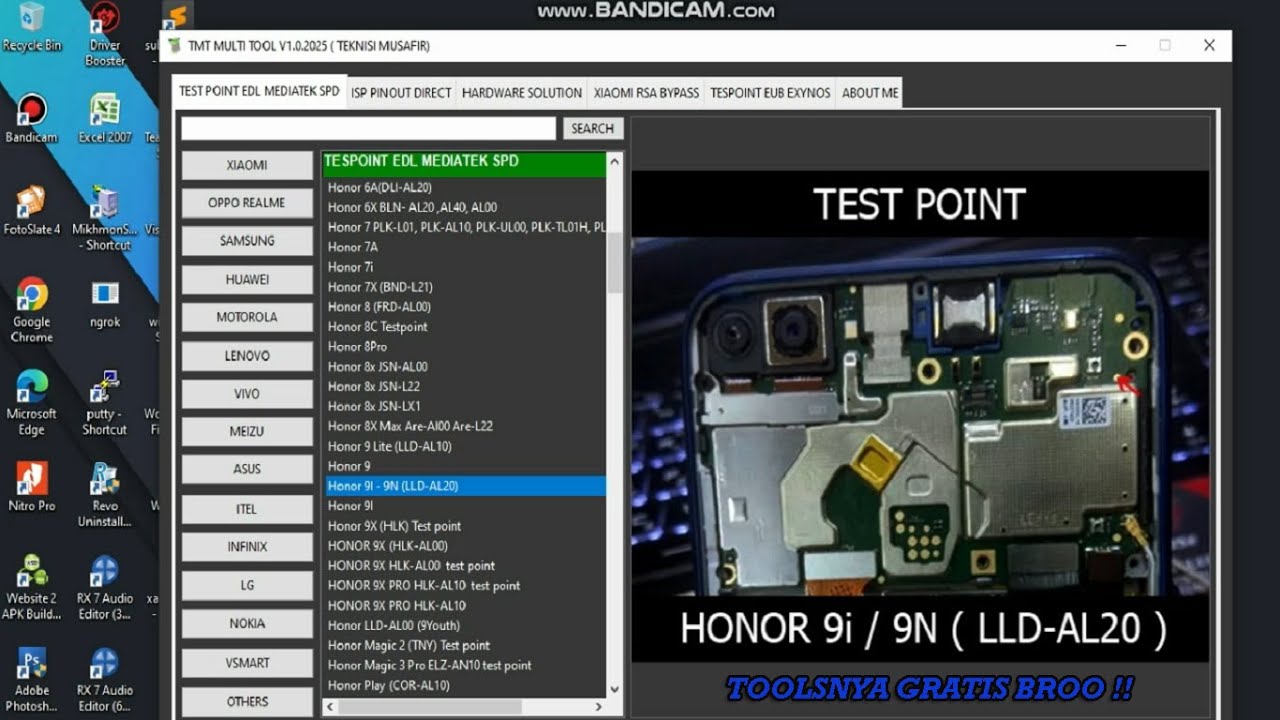Select the OTHERS brand button
This screenshot has height=720, width=1280.
(x=247, y=701)
